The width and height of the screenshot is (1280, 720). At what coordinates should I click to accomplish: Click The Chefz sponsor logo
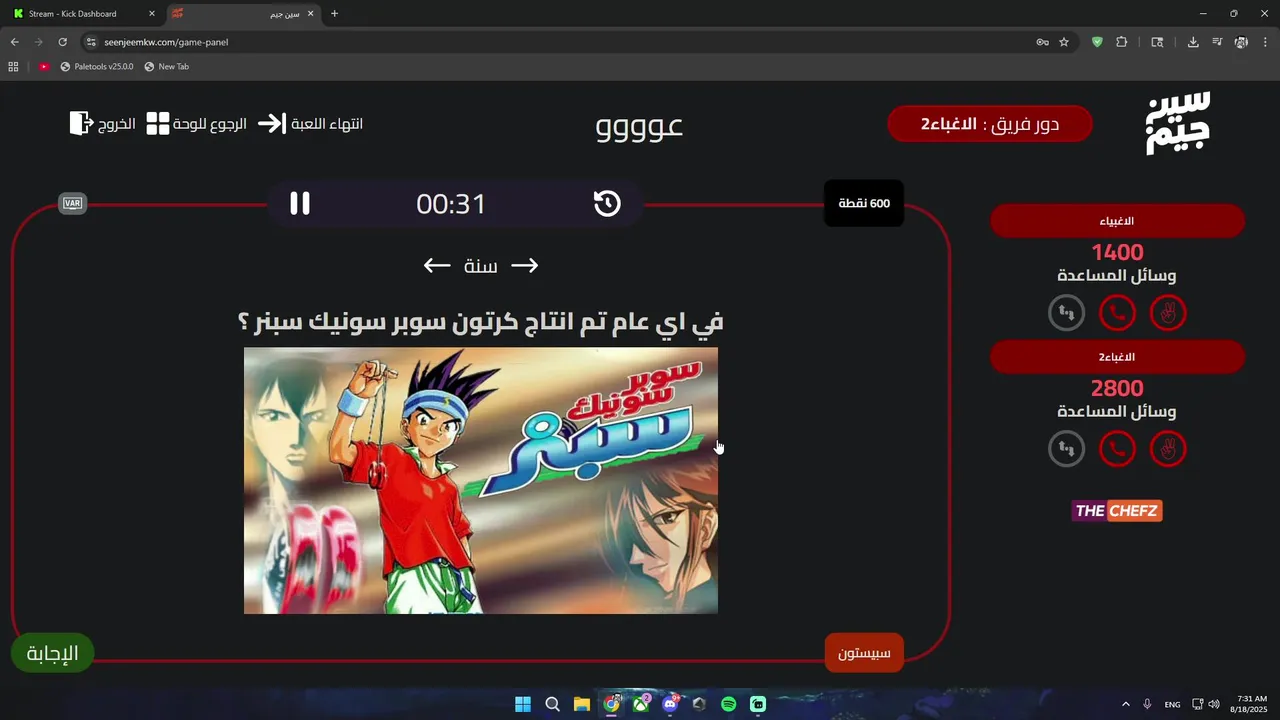(x=1117, y=511)
